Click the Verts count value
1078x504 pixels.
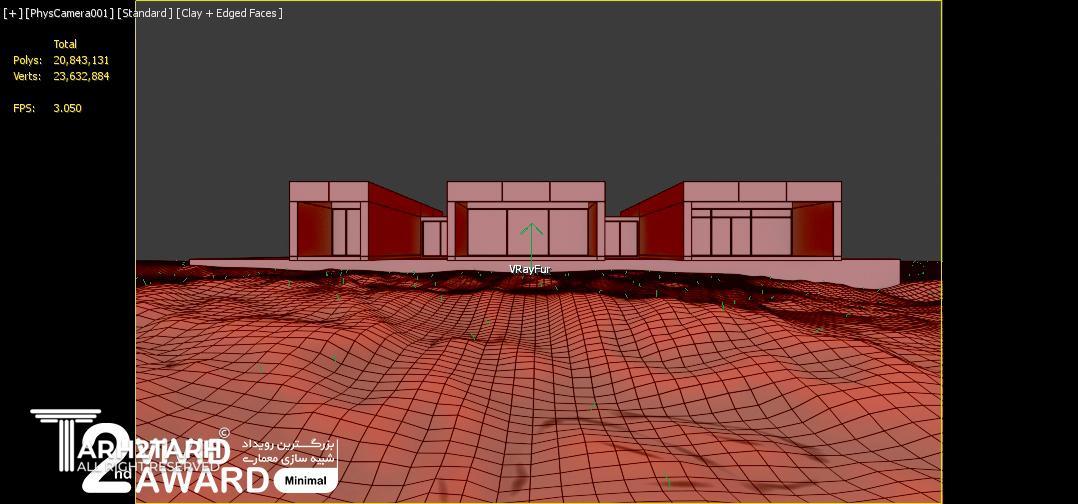(81, 76)
